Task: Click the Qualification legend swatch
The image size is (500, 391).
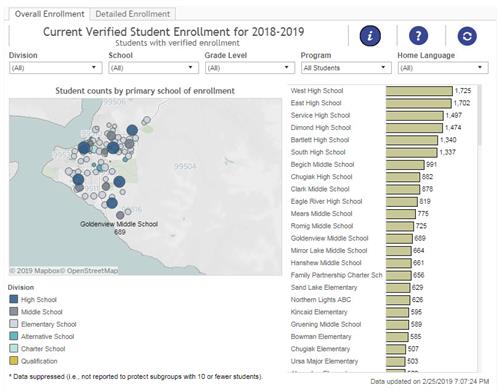Action: [14, 361]
